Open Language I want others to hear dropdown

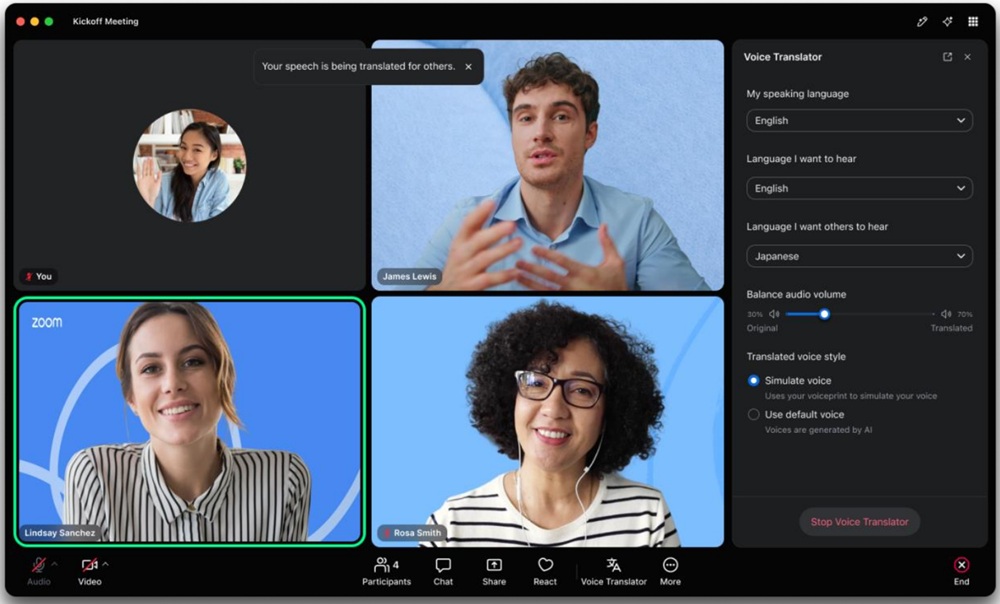(859, 256)
